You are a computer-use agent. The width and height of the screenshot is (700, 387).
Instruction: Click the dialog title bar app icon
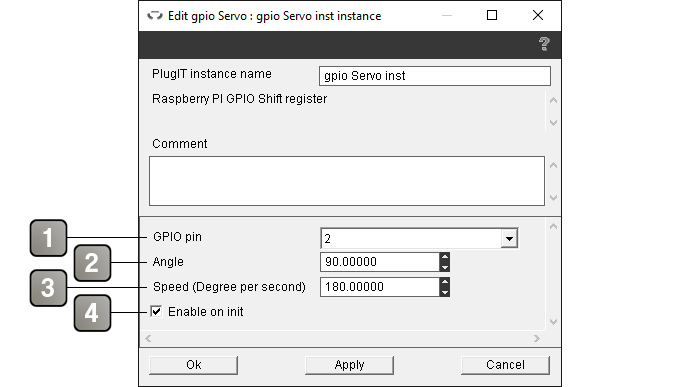(155, 16)
